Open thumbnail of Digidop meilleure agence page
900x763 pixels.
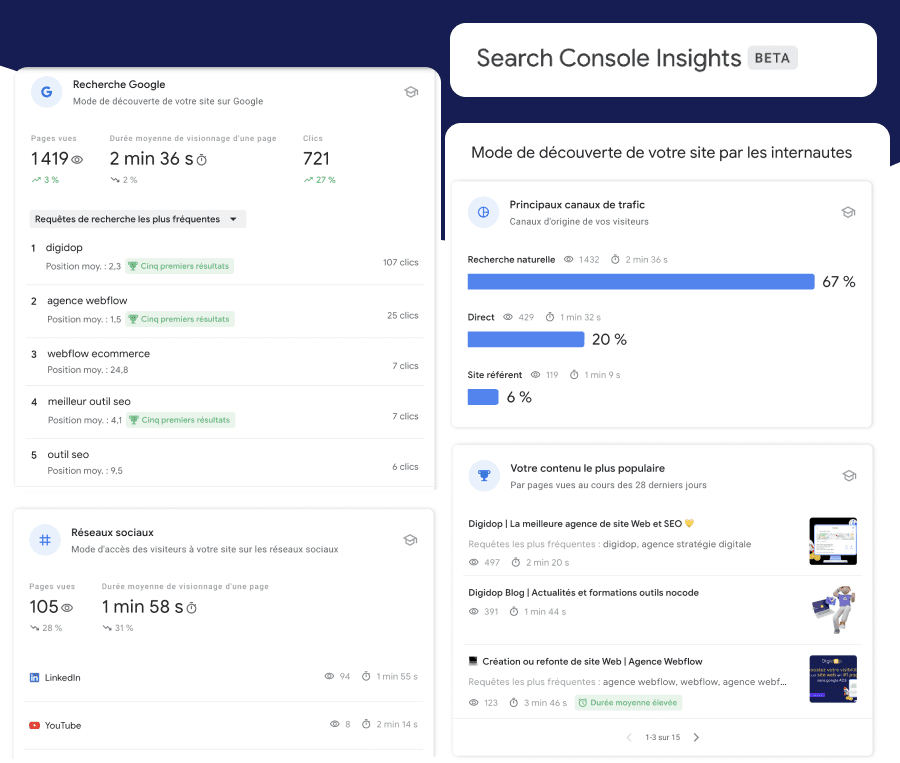[833, 541]
